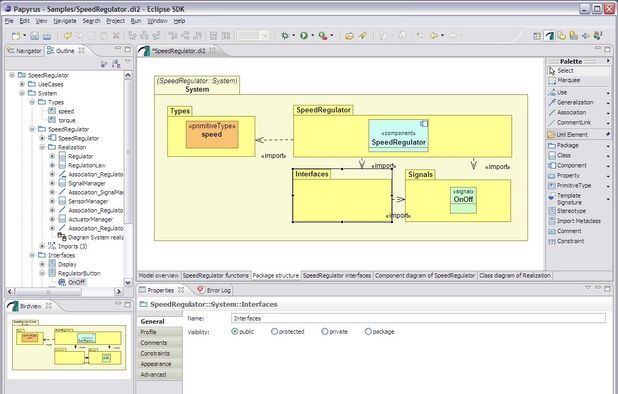The height and width of the screenshot is (394, 618).
Task: Open the Advanced properties section
Action: click(x=160, y=375)
